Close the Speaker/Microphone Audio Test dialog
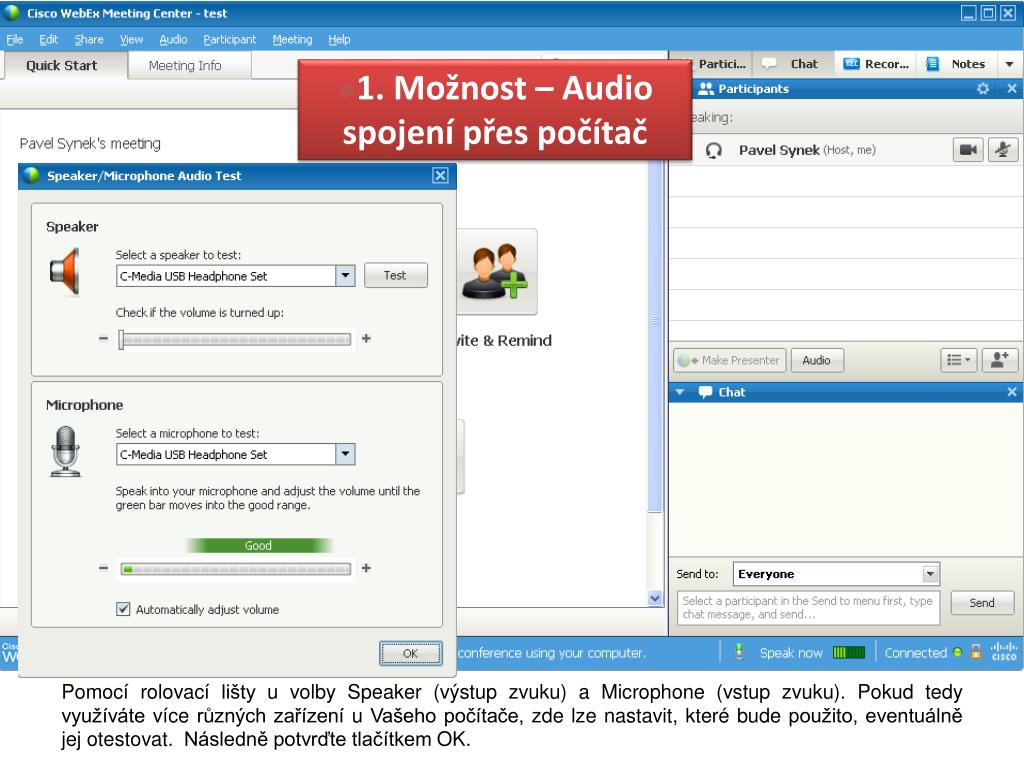1024x768 pixels. [x=441, y=176]
